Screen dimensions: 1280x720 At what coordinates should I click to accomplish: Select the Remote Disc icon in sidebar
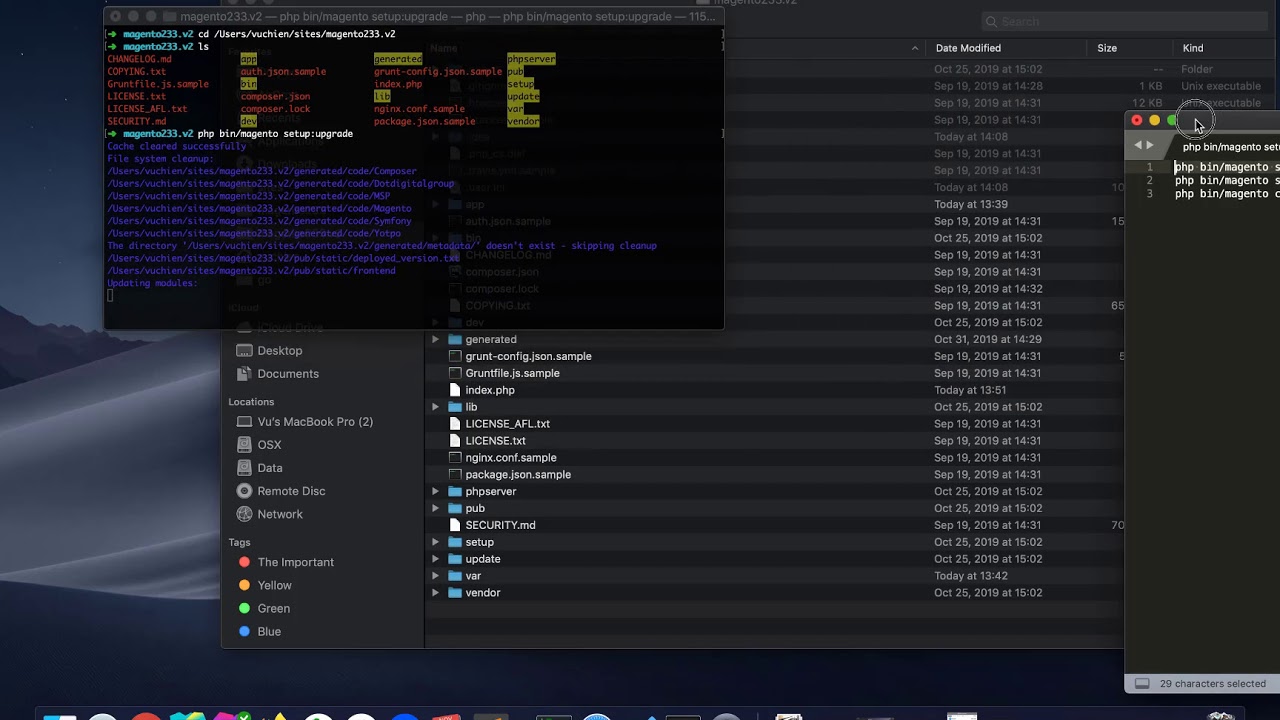244,491
